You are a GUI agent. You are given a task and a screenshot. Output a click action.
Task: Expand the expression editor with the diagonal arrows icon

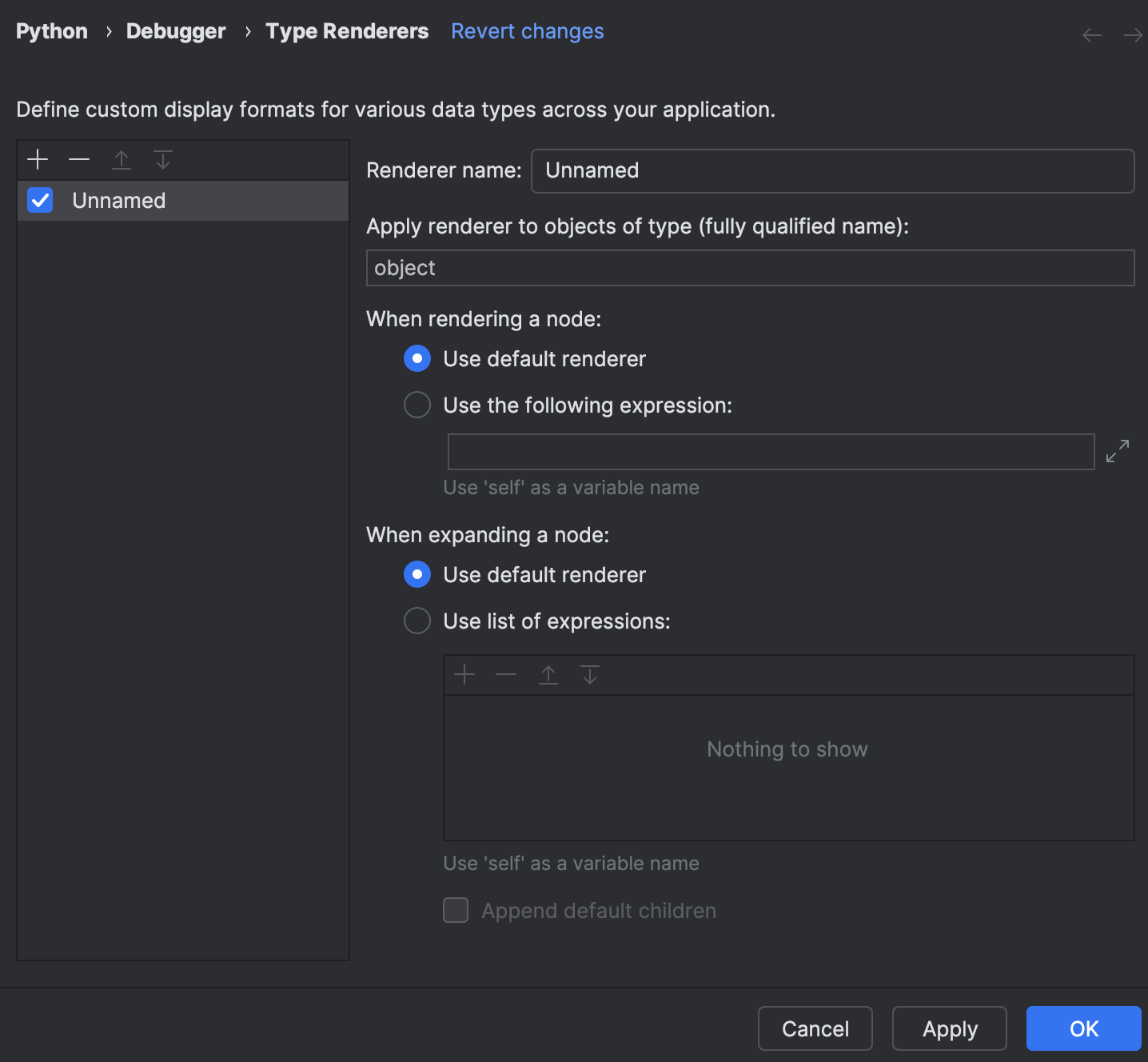(1117, 451)
